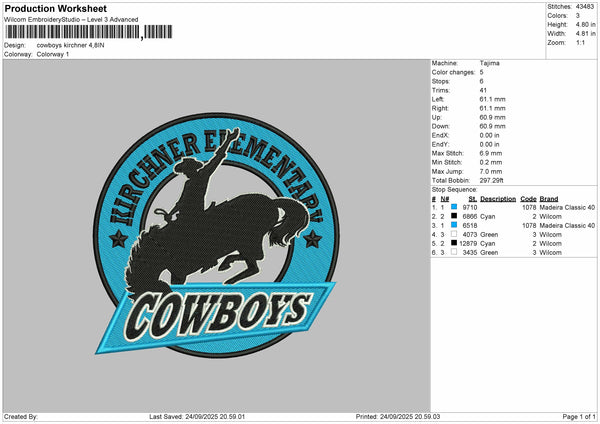Click the 'Code' column header
Screen dimensions: 600x424
[528, 199]
